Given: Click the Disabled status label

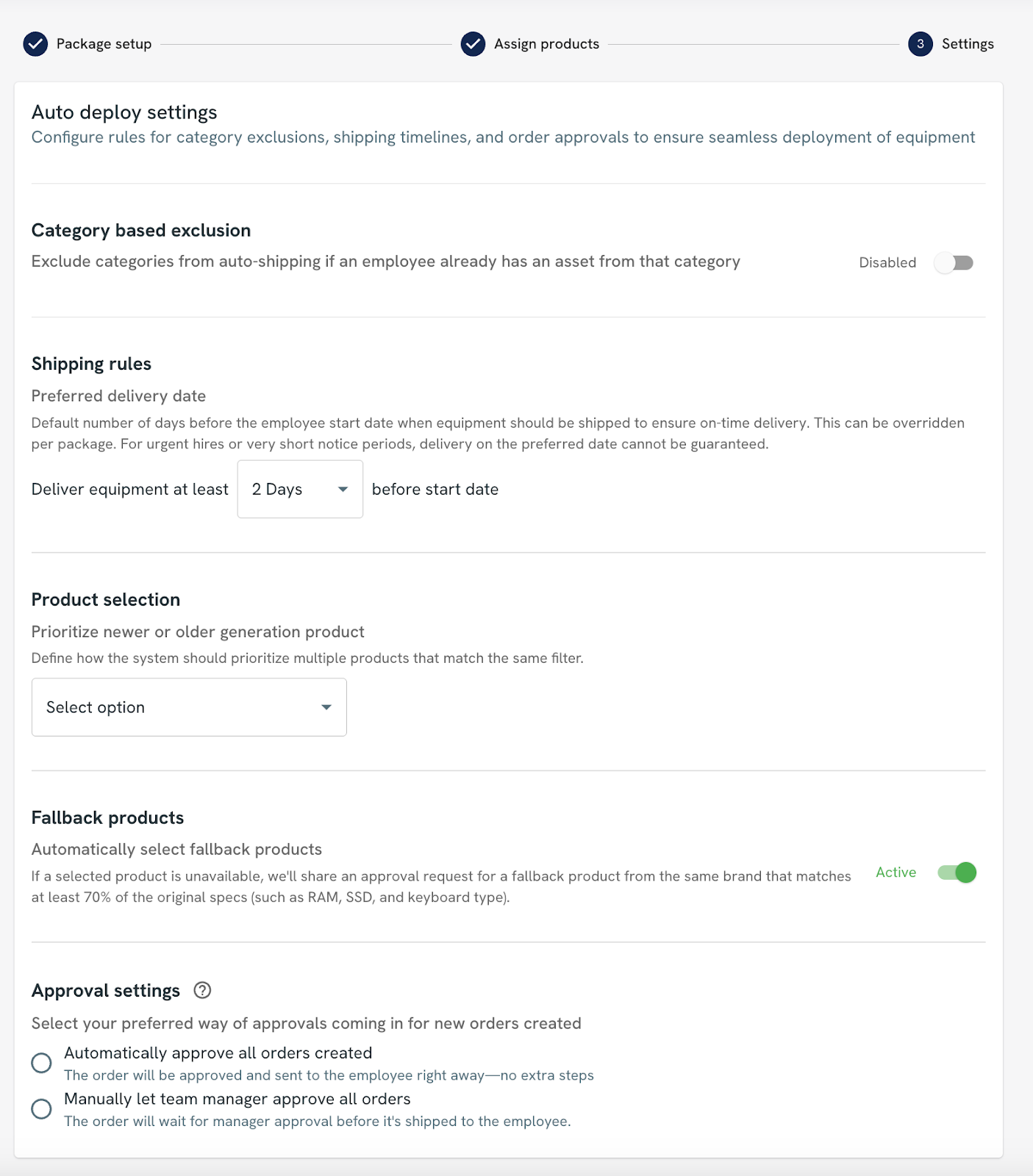Looking at the screenshot, I should [x=887, y=262].
